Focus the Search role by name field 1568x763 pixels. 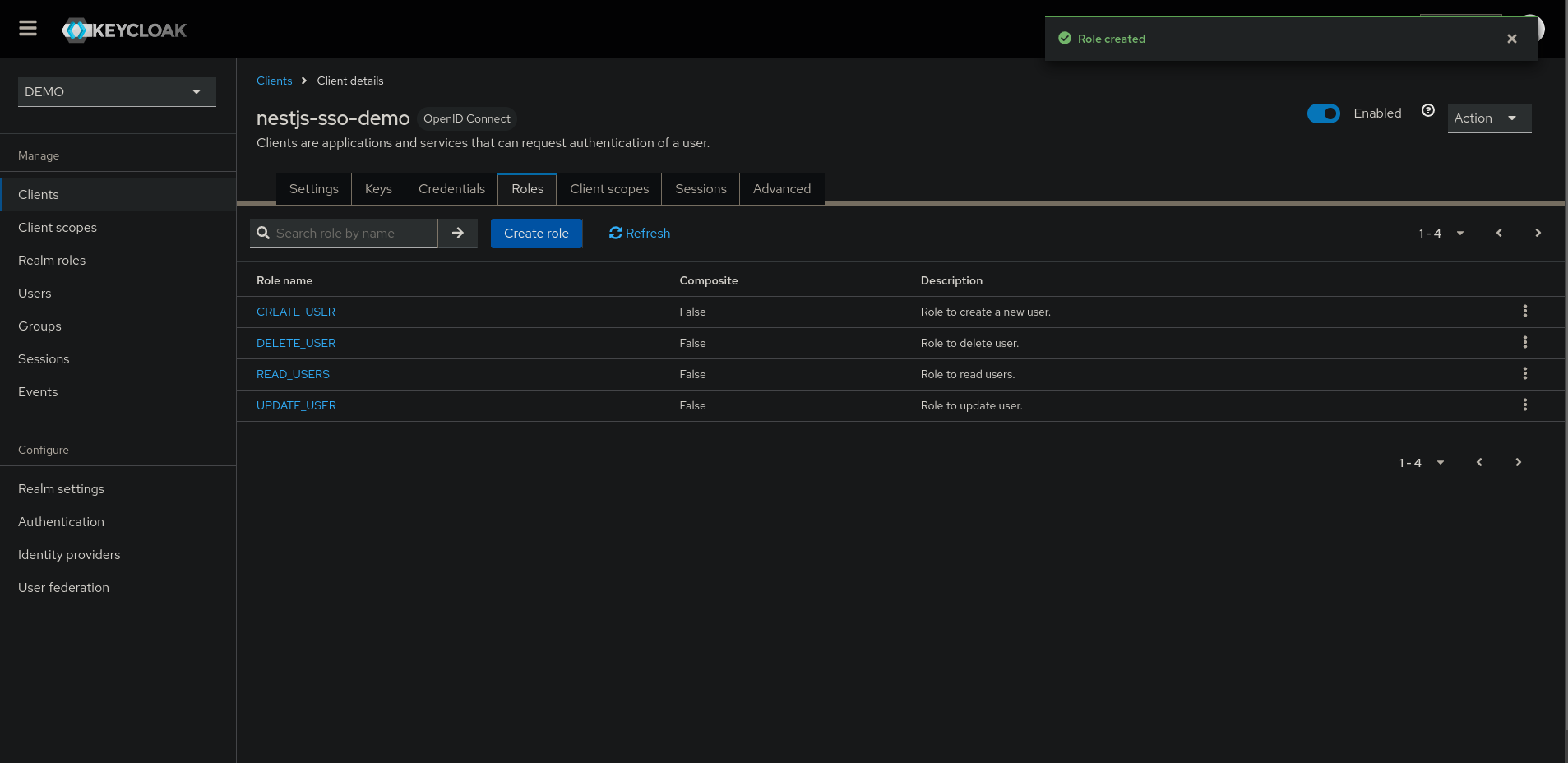click(x=355, y=234)
